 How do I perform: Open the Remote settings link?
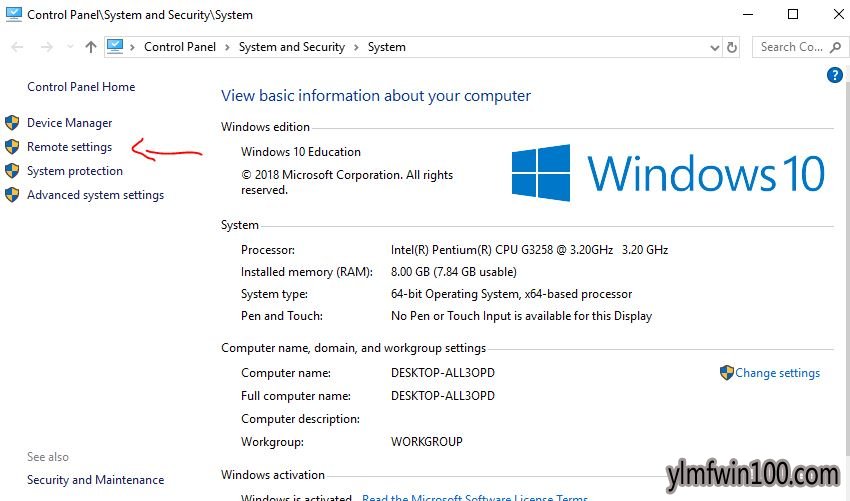tap(69, 147)
